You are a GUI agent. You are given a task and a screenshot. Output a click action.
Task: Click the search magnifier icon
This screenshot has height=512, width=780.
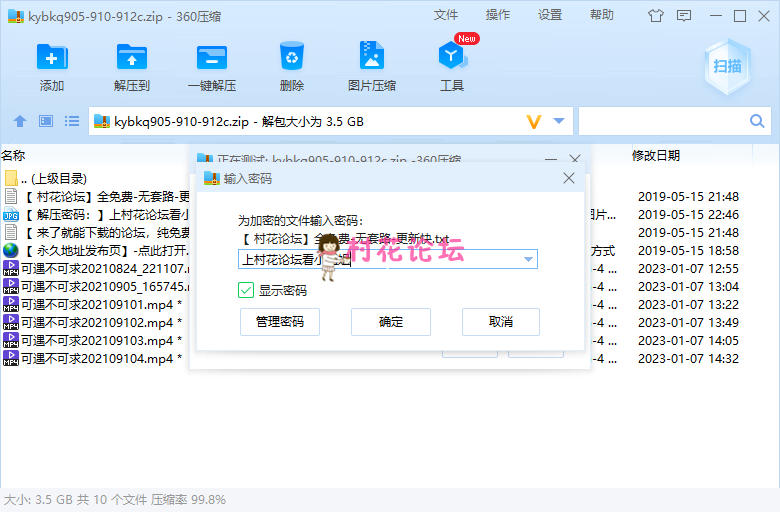[x=757, y=121]
